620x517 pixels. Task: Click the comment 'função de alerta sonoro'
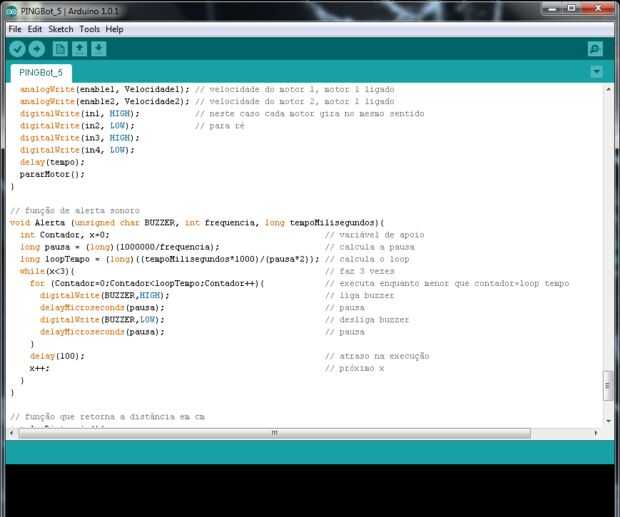point(75,211)
